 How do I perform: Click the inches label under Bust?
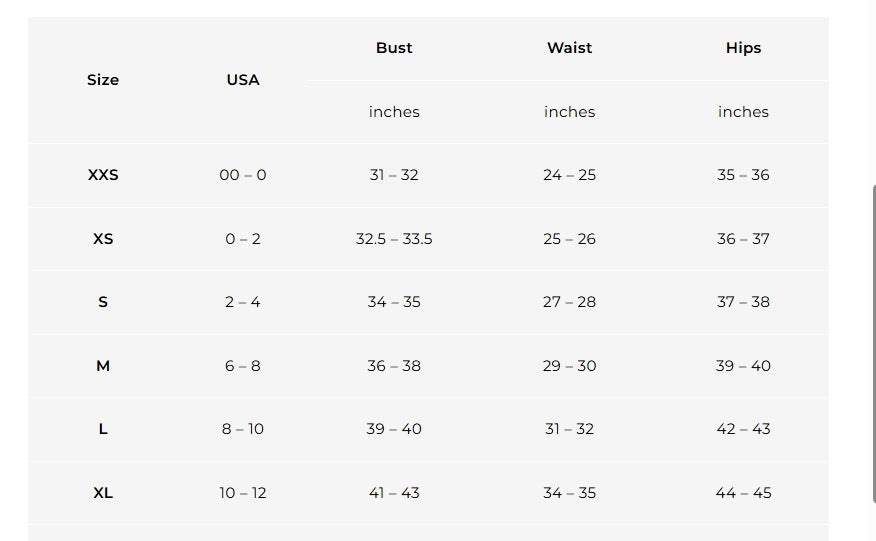pyautogui.click(x=394, y=112)
